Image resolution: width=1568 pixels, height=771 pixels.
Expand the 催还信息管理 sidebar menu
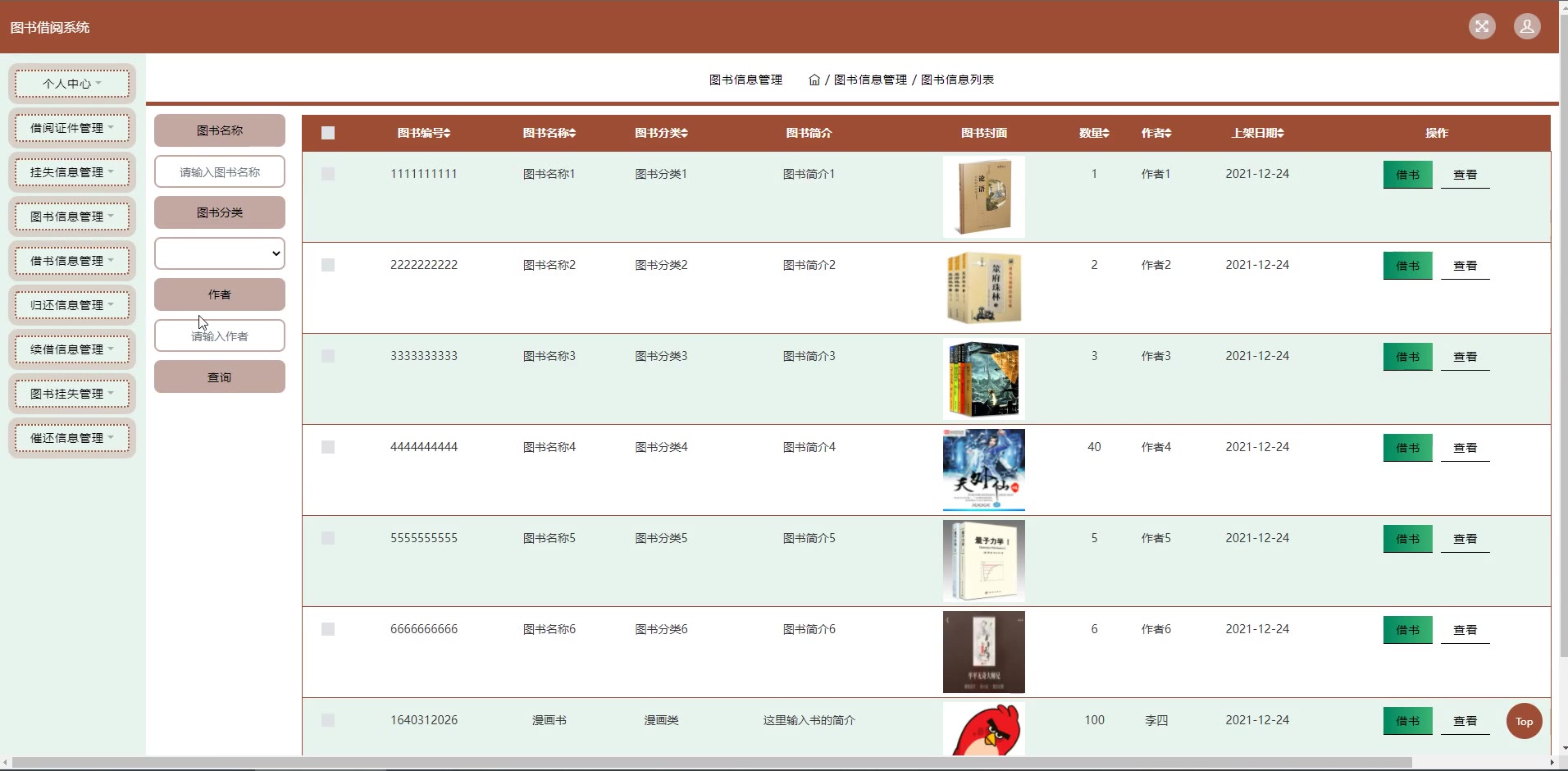tap(72, 438)
